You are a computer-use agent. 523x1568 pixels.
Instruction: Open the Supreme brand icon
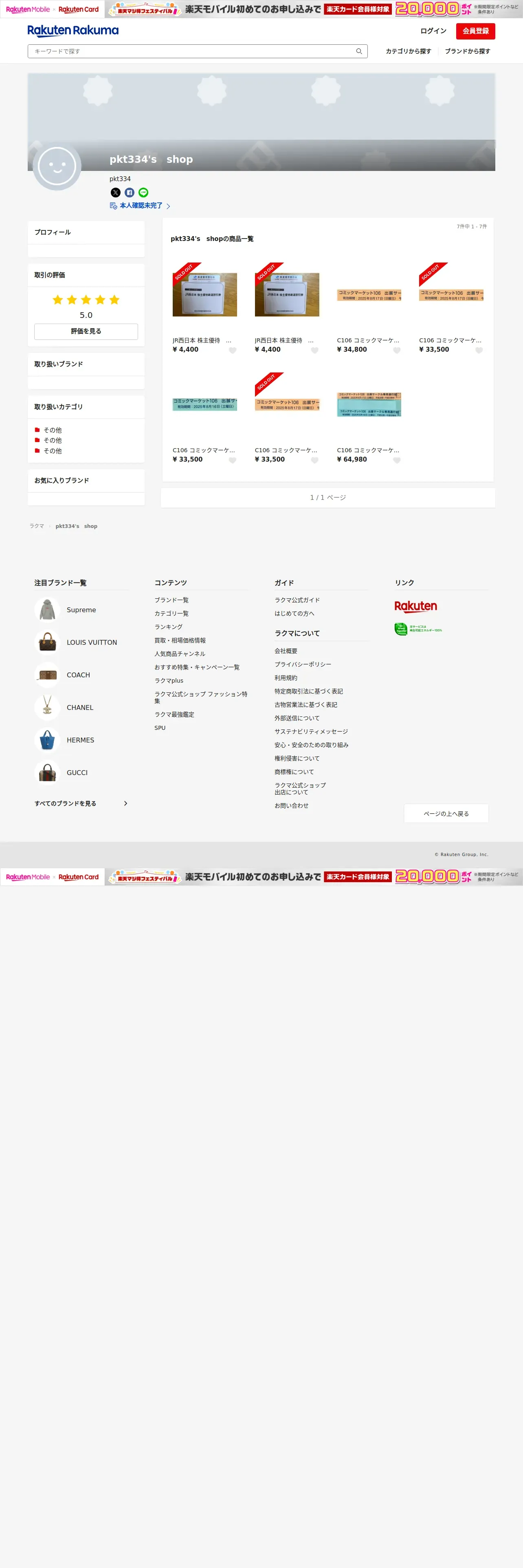click(48, 610)
